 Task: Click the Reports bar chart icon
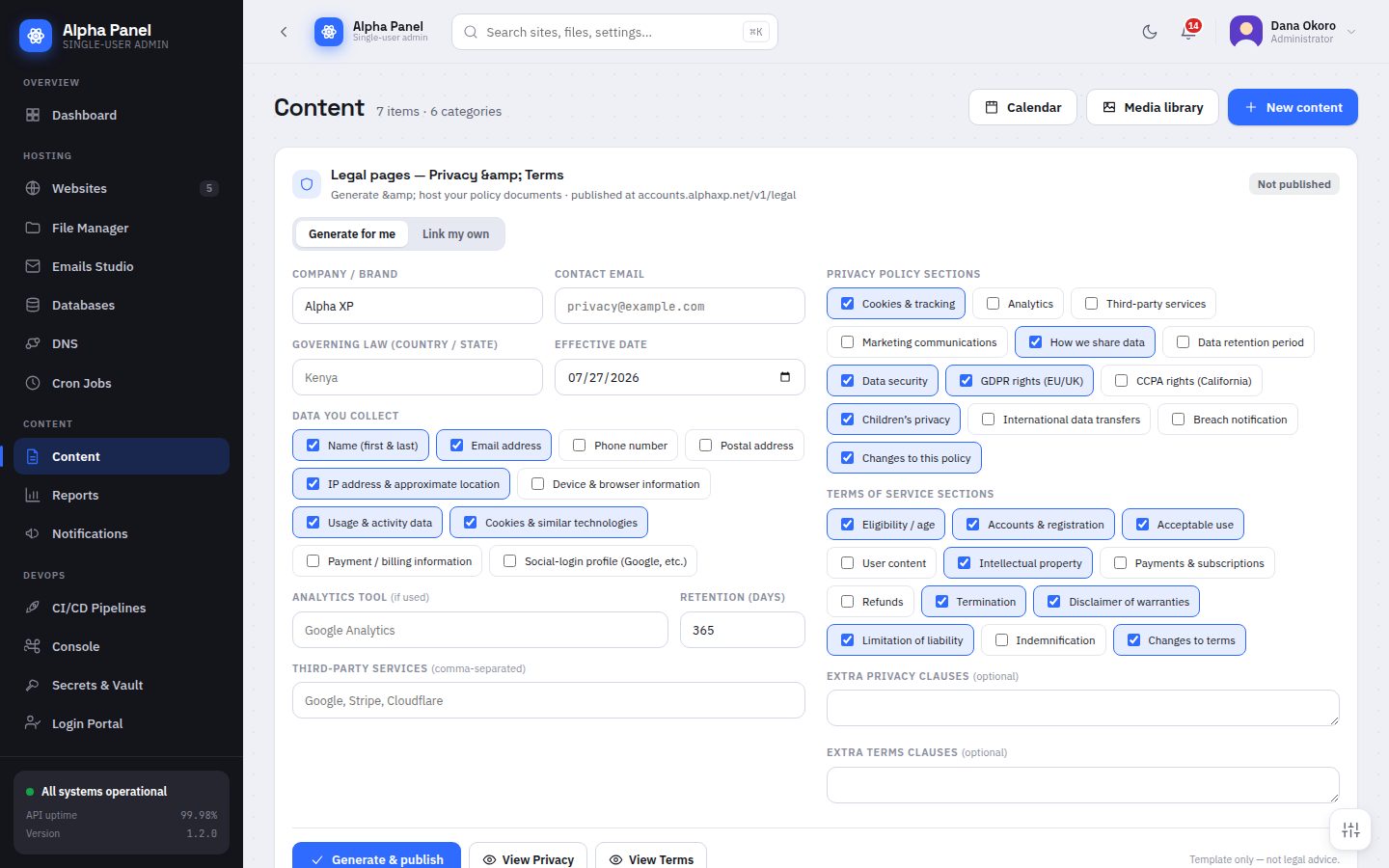tap(33, 495)
